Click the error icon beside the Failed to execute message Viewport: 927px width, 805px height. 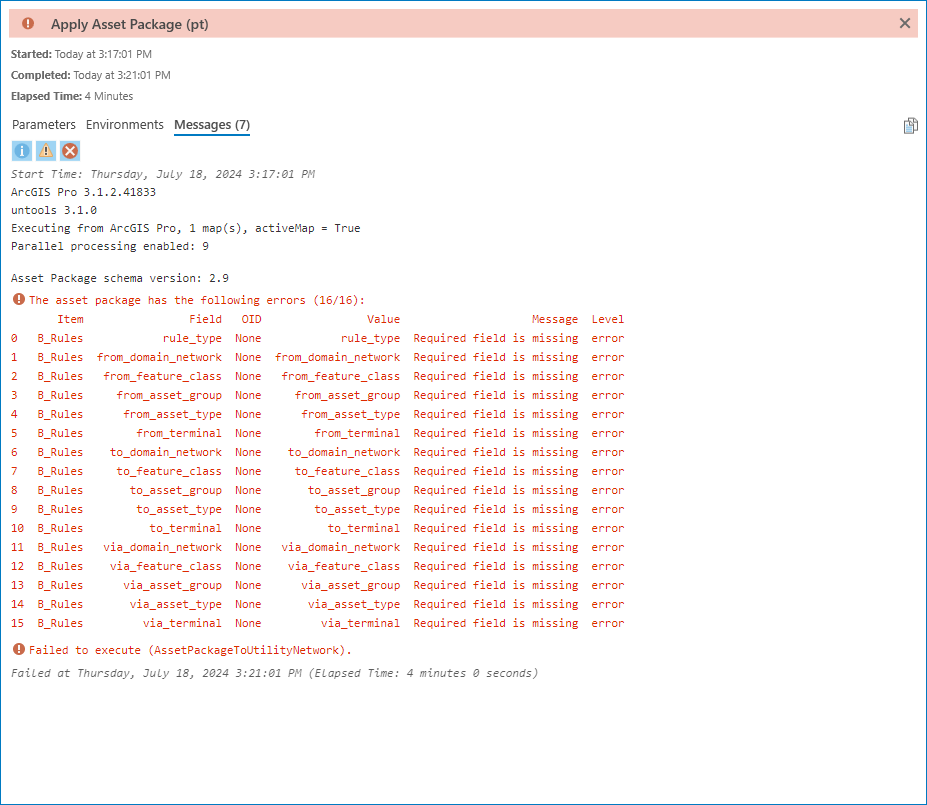18,649
